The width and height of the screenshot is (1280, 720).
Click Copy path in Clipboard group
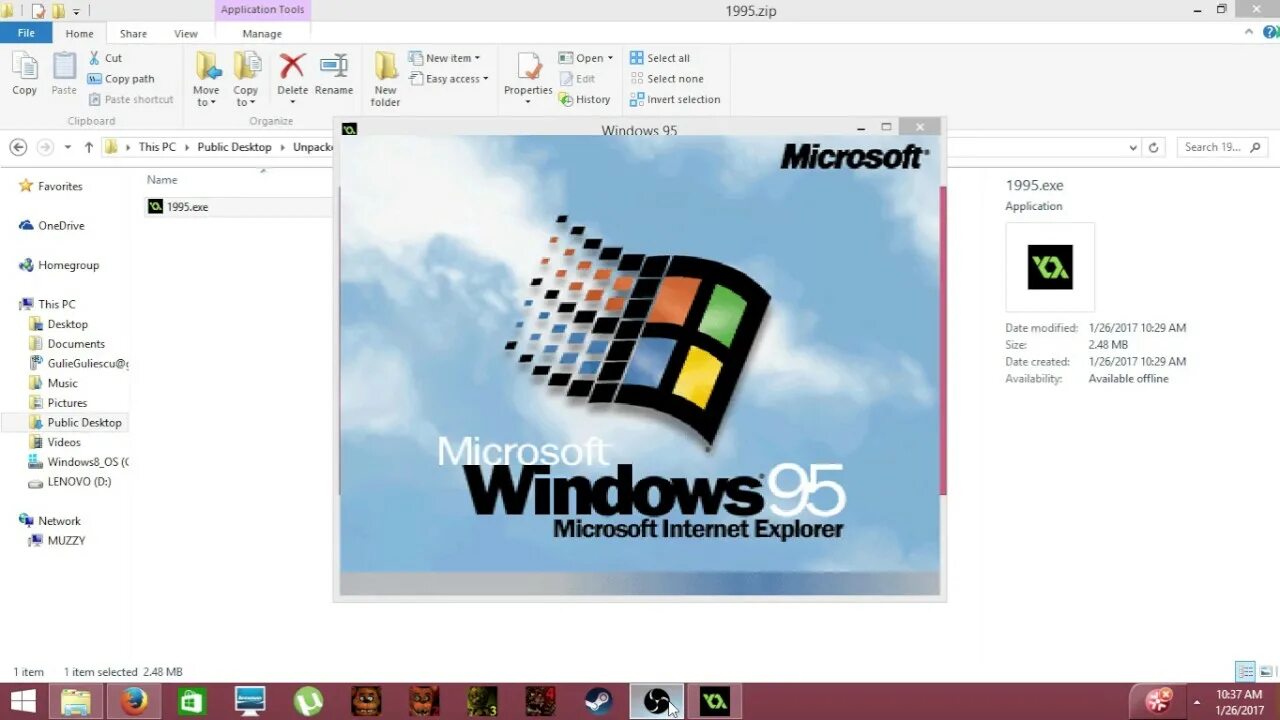(120, 79)
